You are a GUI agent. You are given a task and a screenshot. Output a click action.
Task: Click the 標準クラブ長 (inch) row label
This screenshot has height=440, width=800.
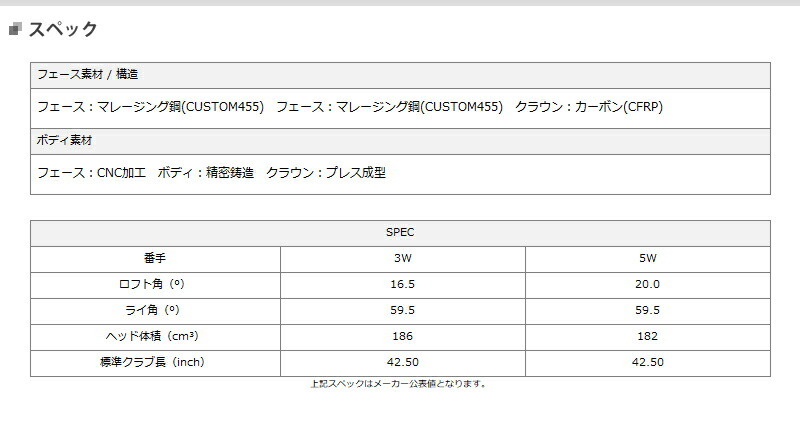tap(152, 362)
